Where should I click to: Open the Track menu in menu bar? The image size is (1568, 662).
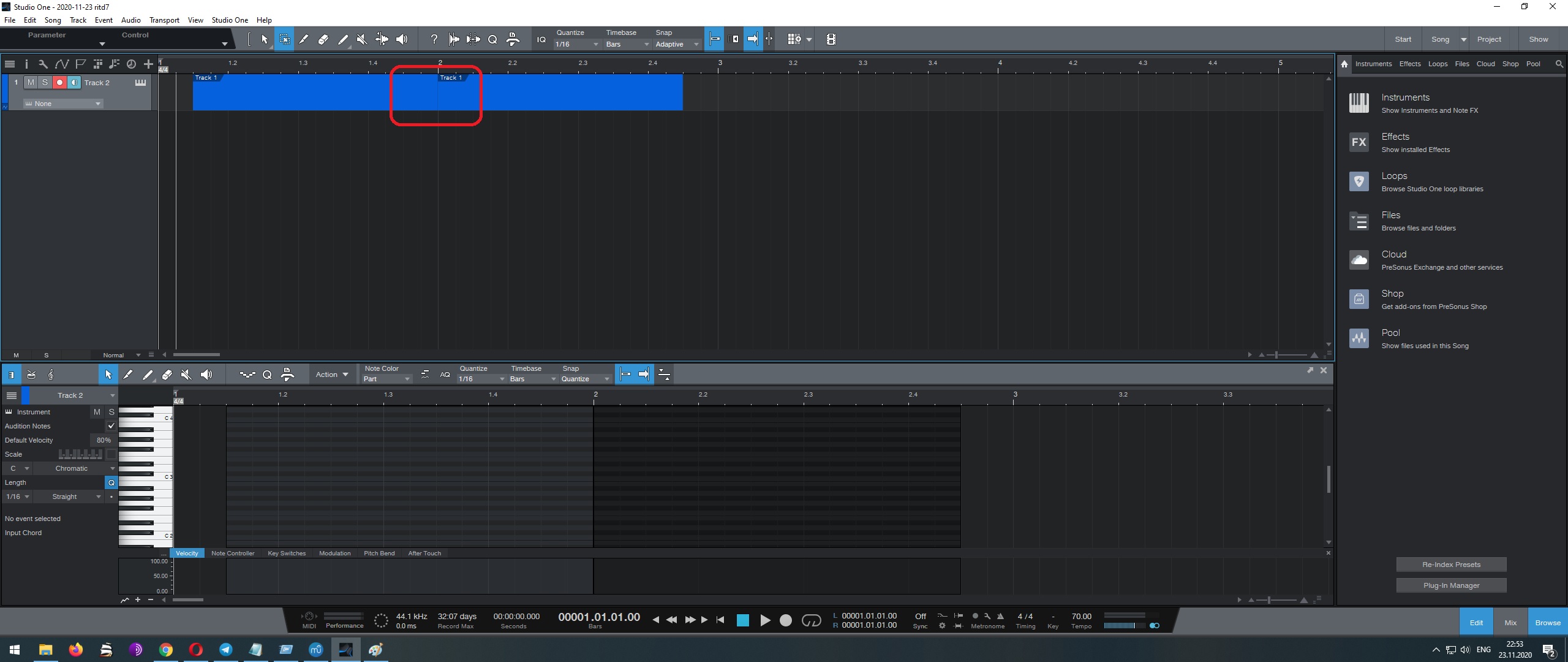click(x=77, y=20)
